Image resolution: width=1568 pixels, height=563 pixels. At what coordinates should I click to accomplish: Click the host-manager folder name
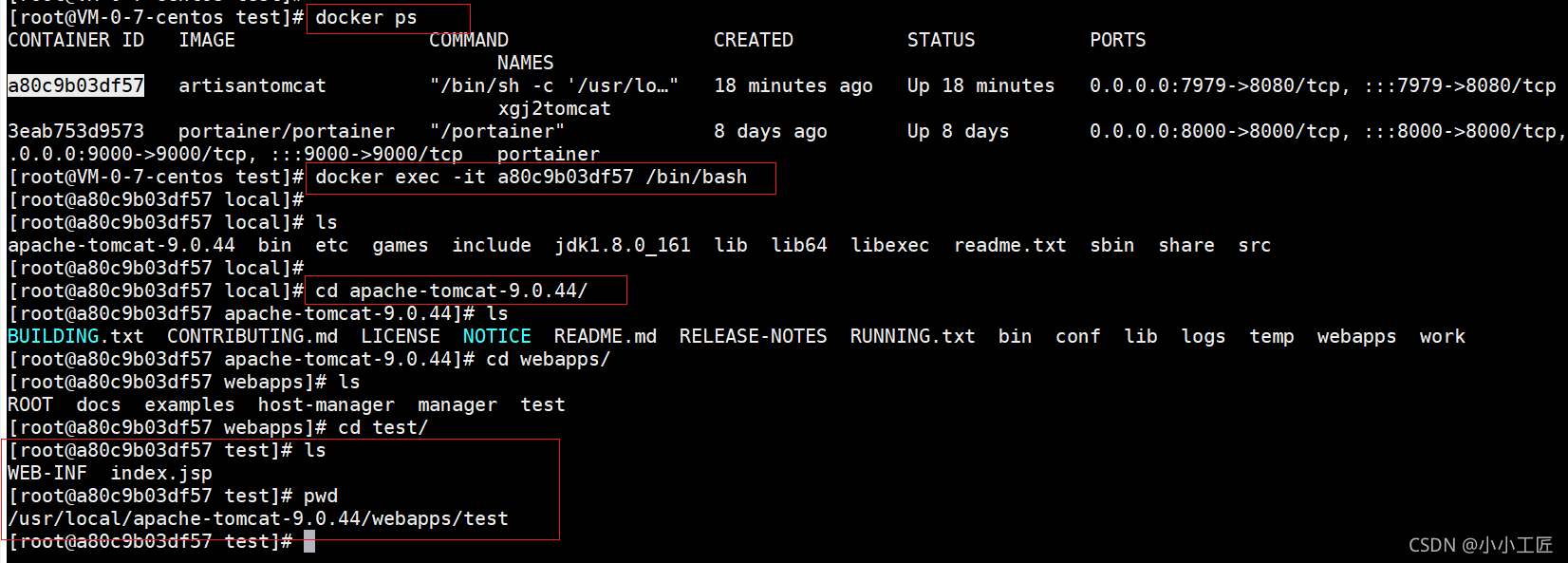(x=326, y=404)
